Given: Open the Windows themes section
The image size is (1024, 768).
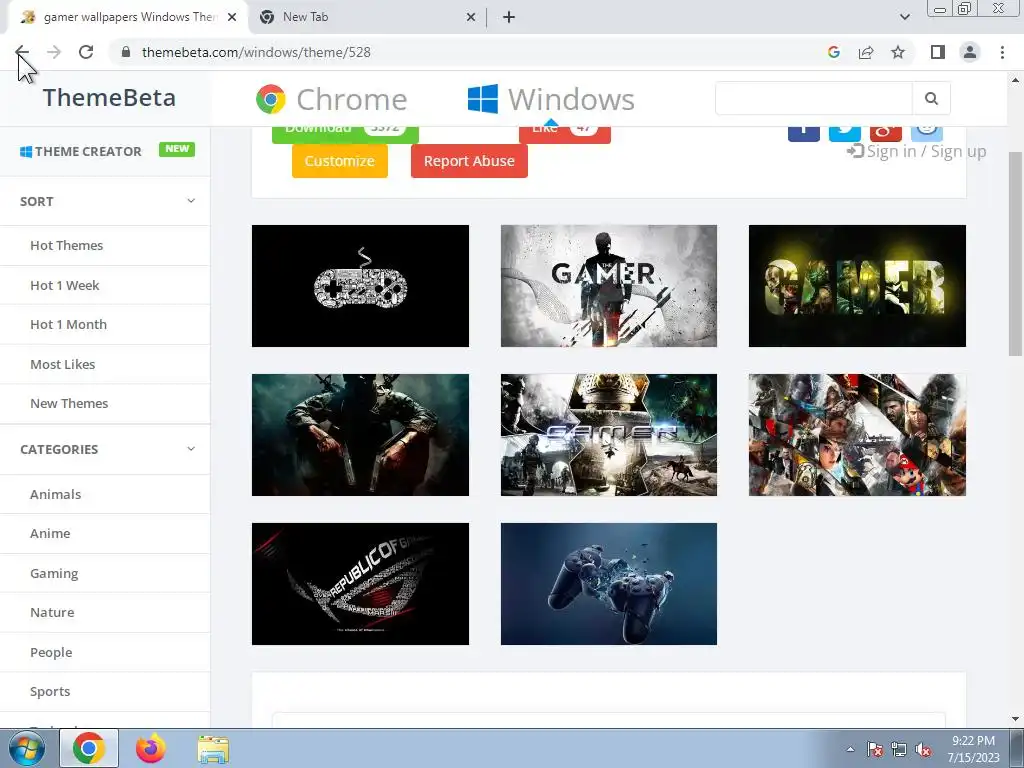Looking at the screenshot, I should click(551, 99).
